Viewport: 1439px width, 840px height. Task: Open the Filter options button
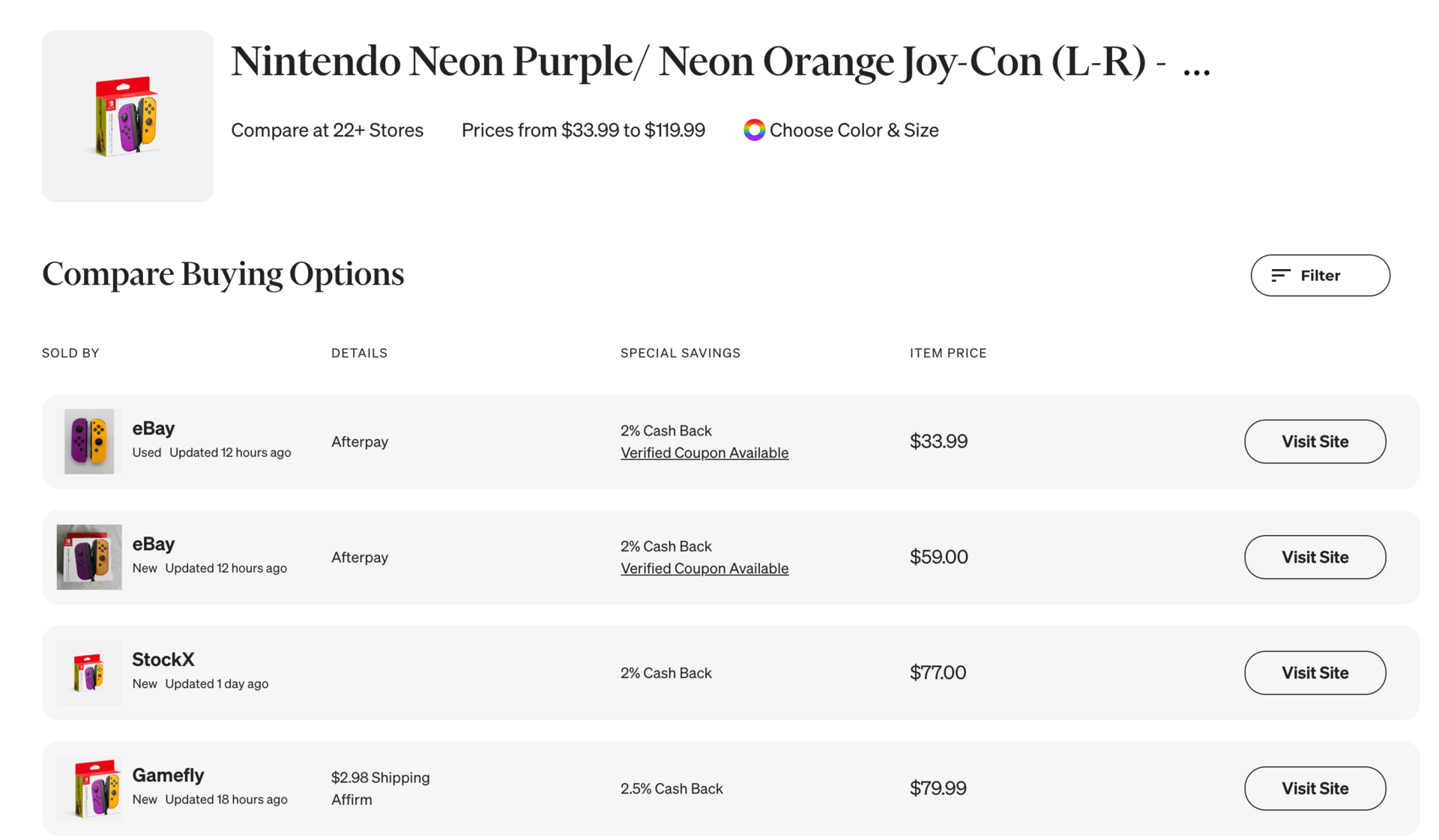coord(1320,276)
